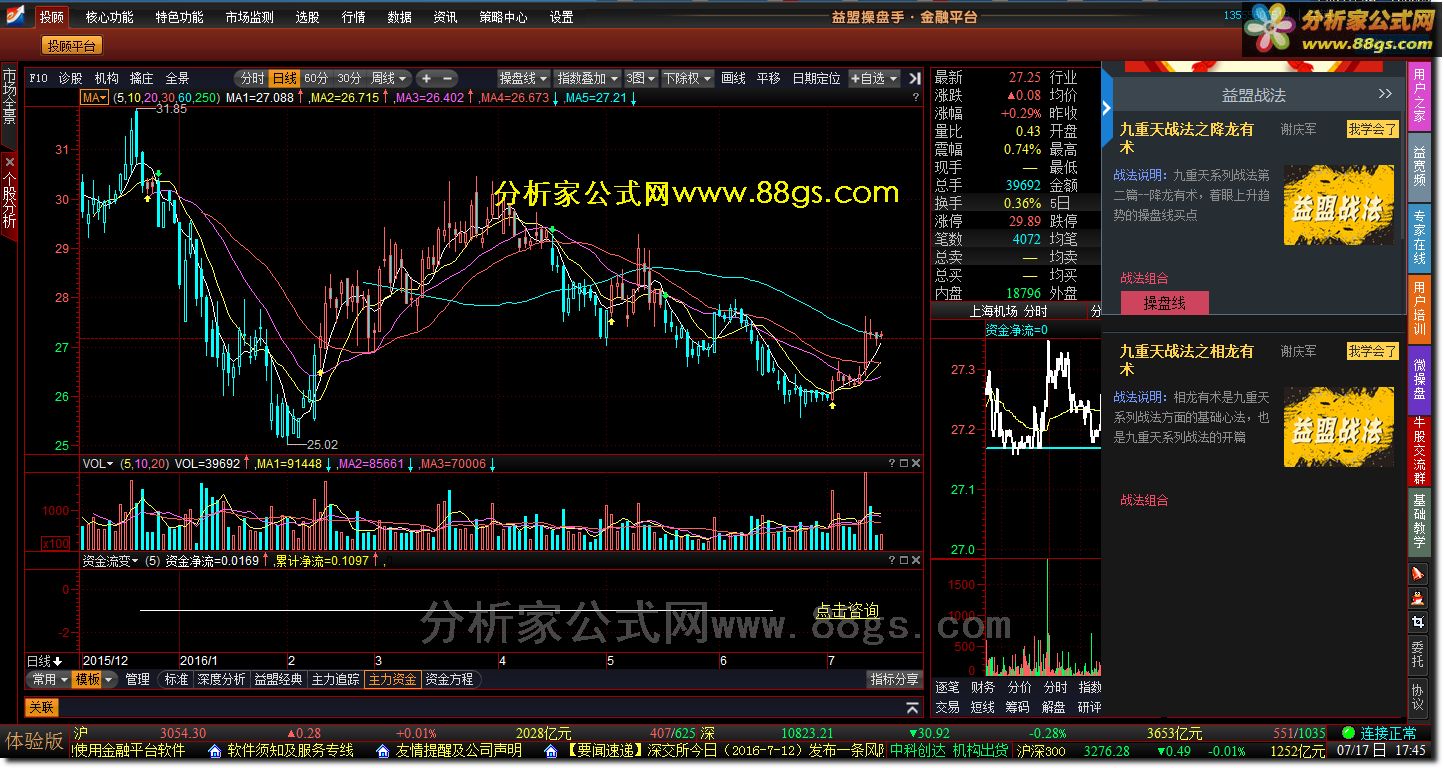
Task: Click the screenshot crop icon in the right sidebar
Action: click(x=1418, y=622)
